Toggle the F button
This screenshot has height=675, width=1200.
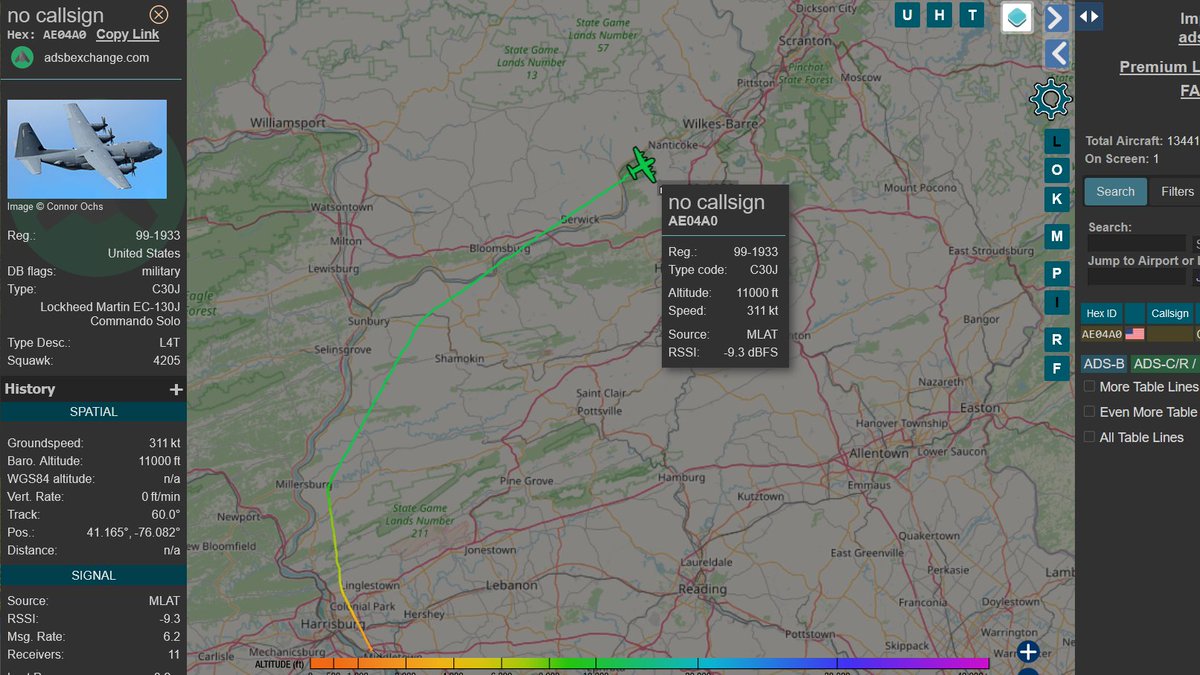1056,369
